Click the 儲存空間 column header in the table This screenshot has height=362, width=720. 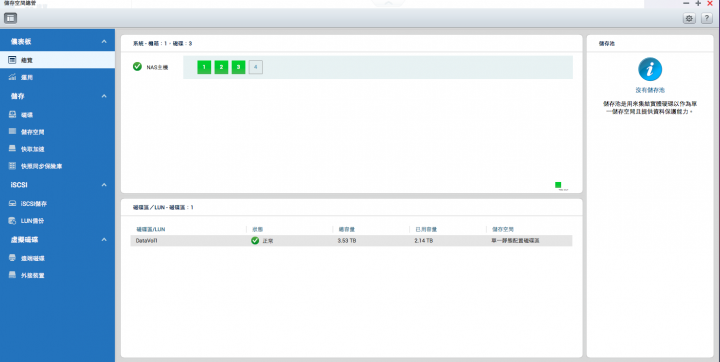coord(502,229)
